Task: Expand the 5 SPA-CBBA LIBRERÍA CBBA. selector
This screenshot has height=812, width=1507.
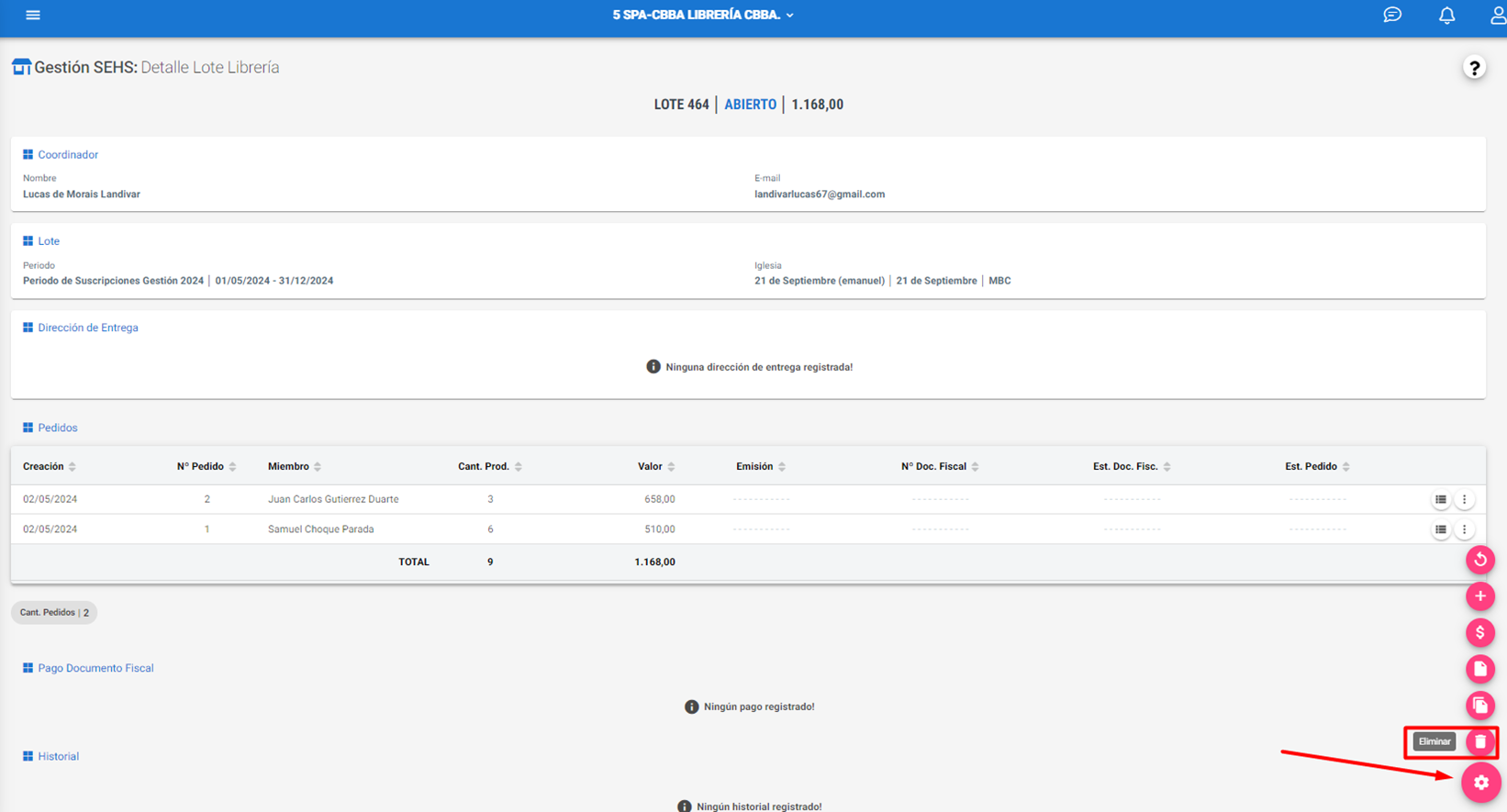Action: pyautogui.click(x=703, y=15)
